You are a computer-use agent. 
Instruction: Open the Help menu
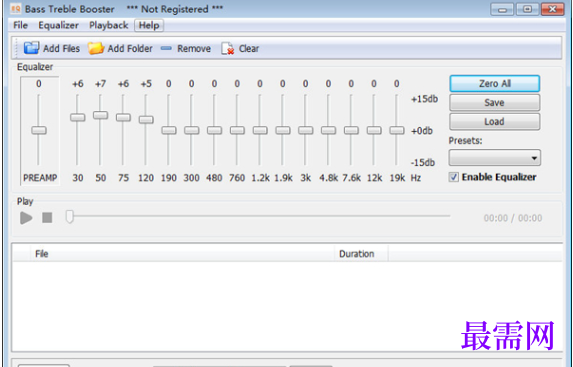pyautogui.click(x=149, y=25)
